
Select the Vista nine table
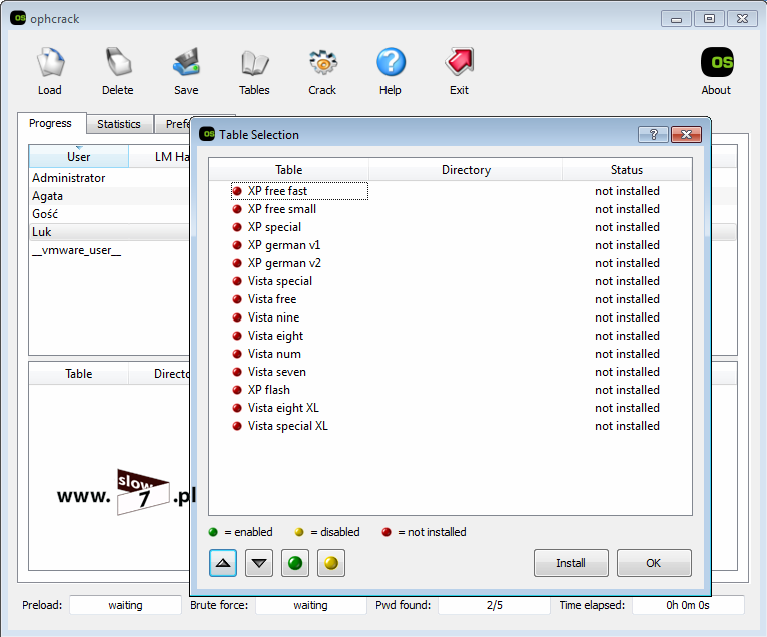pyautogui.click(x=451, y=318)
